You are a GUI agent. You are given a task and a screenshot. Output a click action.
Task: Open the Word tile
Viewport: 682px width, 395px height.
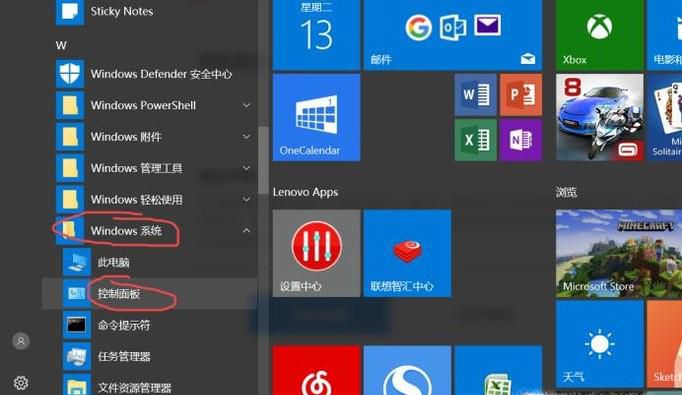[475, 94]
